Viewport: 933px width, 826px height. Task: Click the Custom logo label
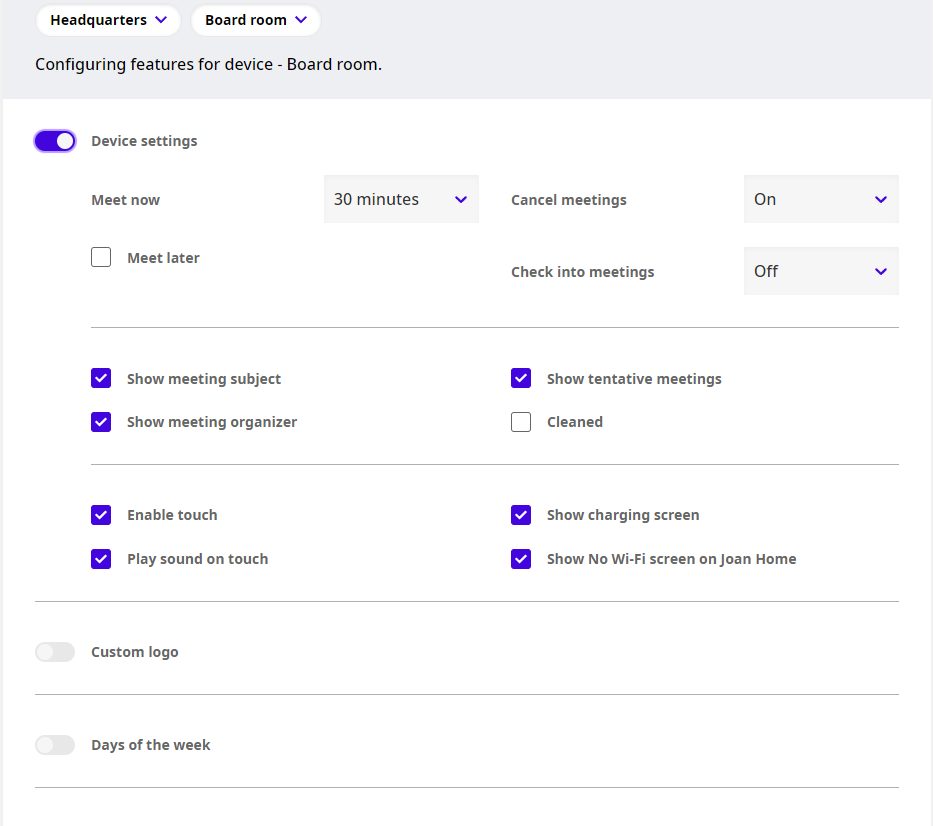[x=134, y=652]
